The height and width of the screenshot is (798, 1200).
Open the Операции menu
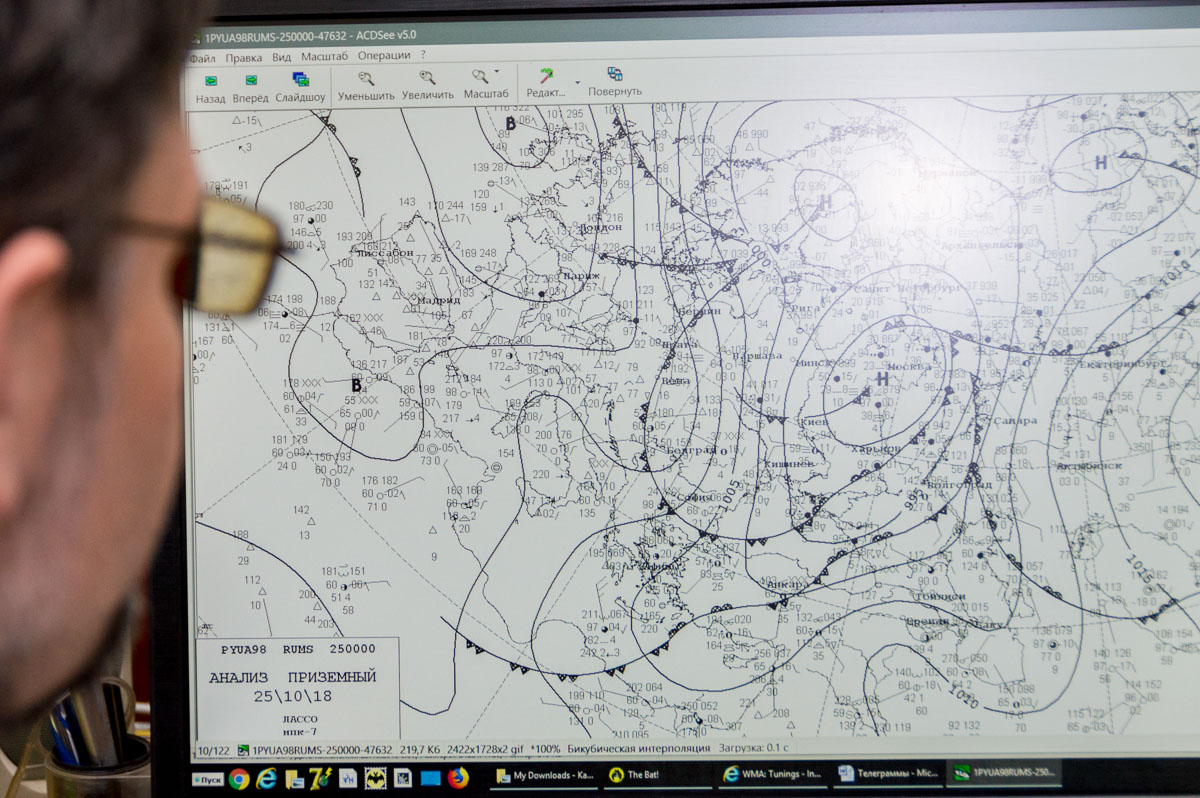coord(384,56)
